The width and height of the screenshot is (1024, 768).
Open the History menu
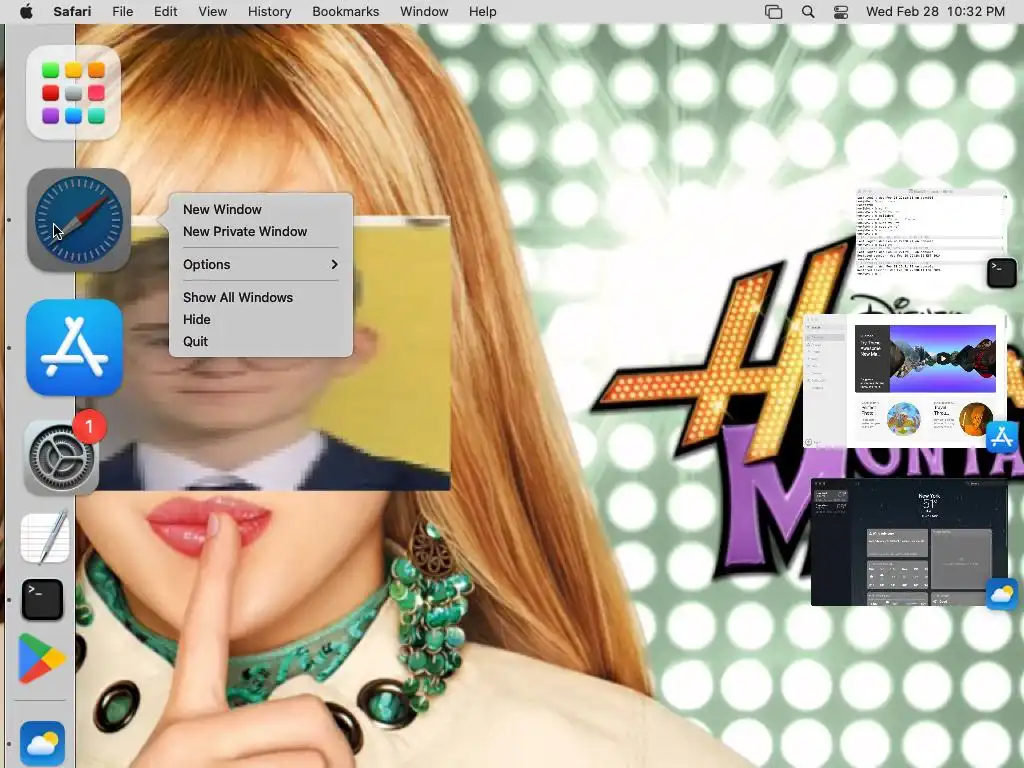269,12
